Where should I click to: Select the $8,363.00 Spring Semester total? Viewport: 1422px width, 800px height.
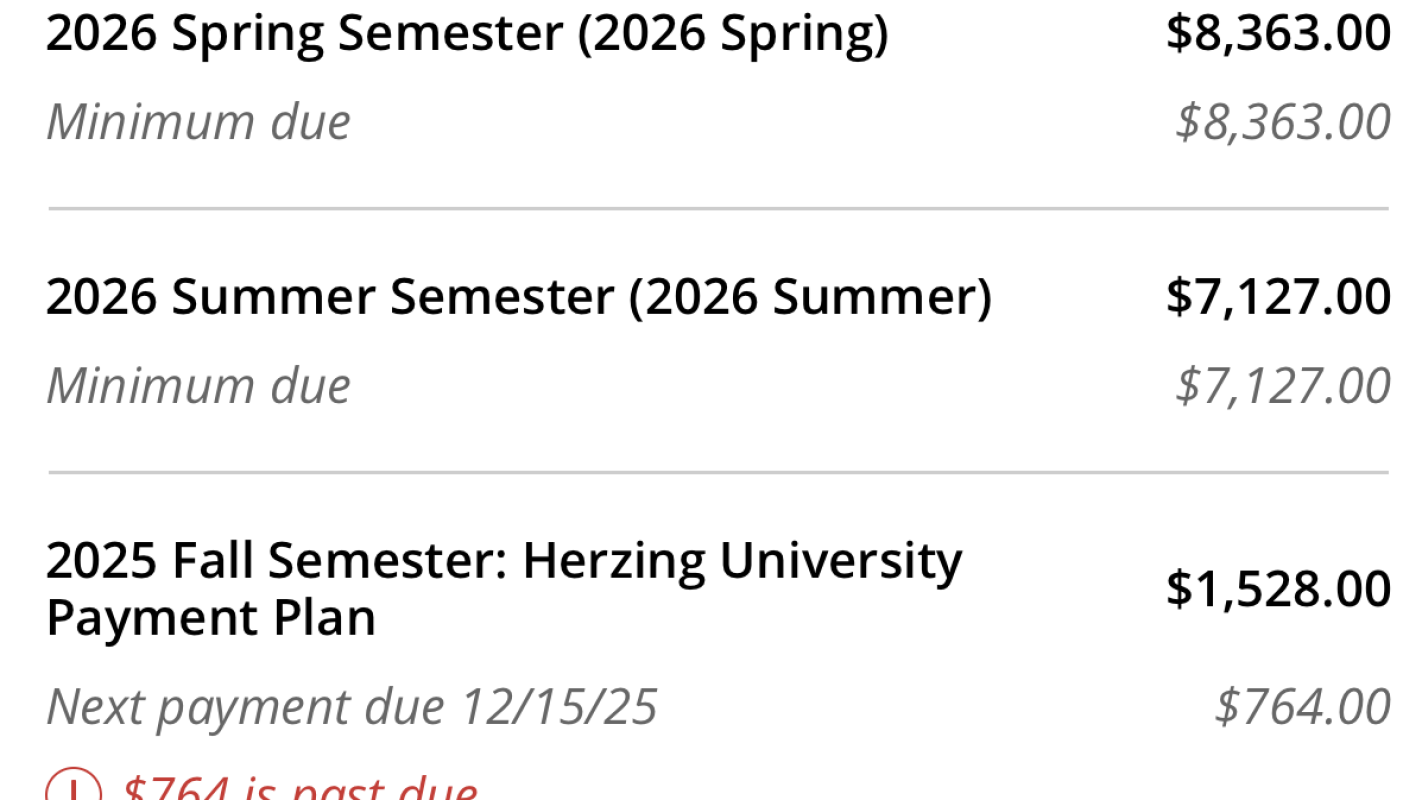(1278, 35)
